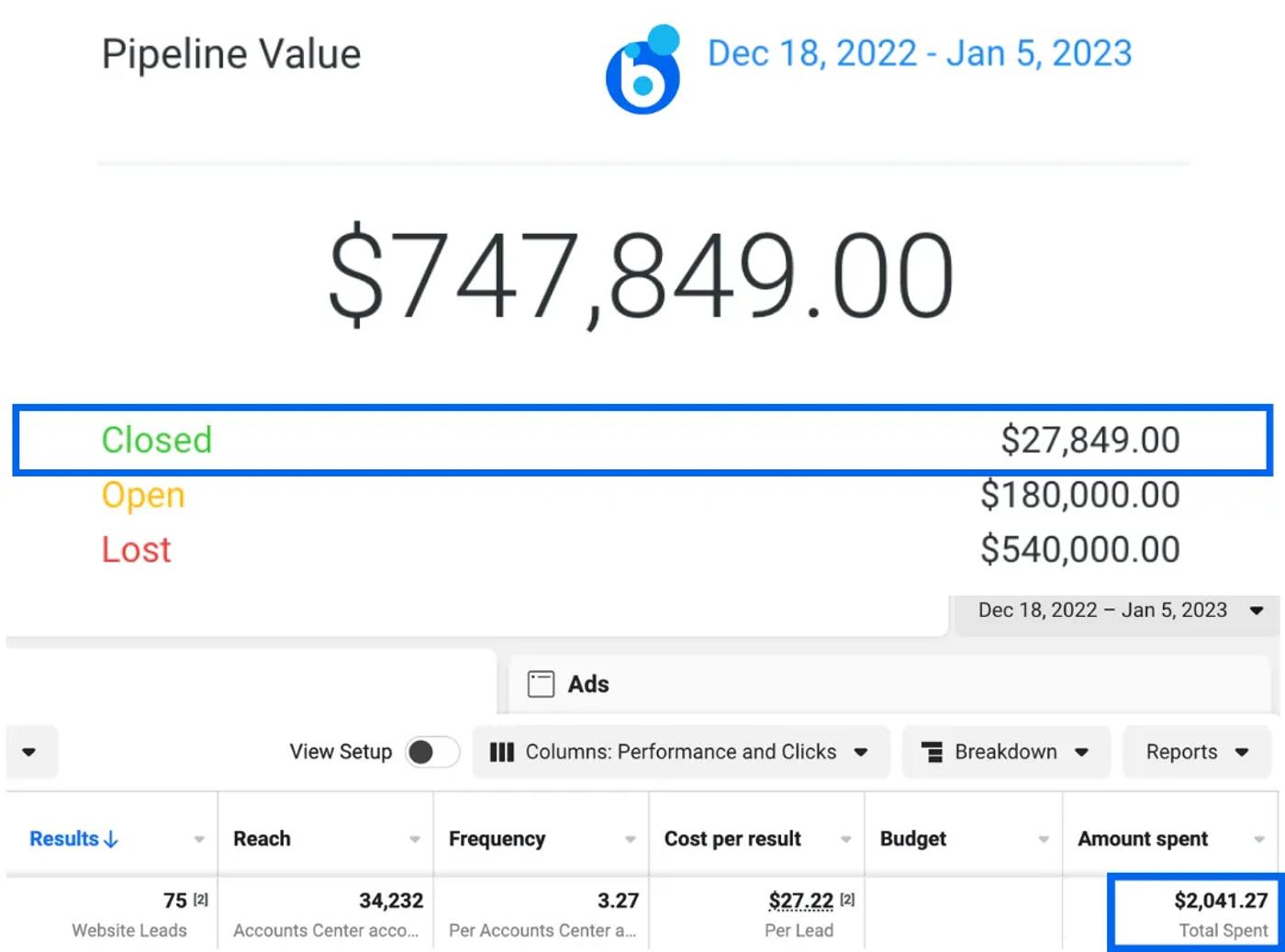Click the [2] footnote next to $27.22
1285x952 pixels.
[x=847, y=901]
